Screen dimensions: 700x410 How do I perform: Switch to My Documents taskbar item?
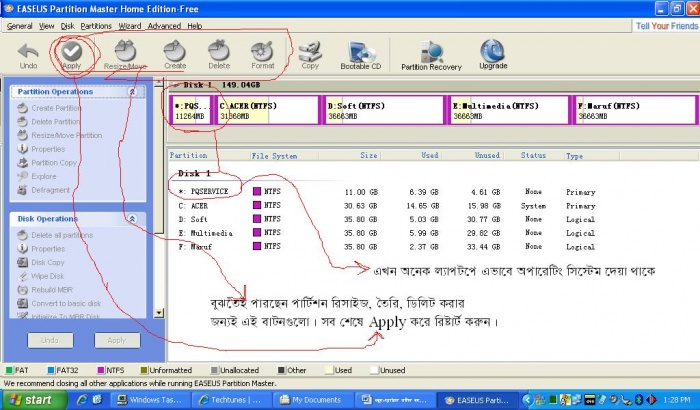pyautogui.click(x=311, y=400)
